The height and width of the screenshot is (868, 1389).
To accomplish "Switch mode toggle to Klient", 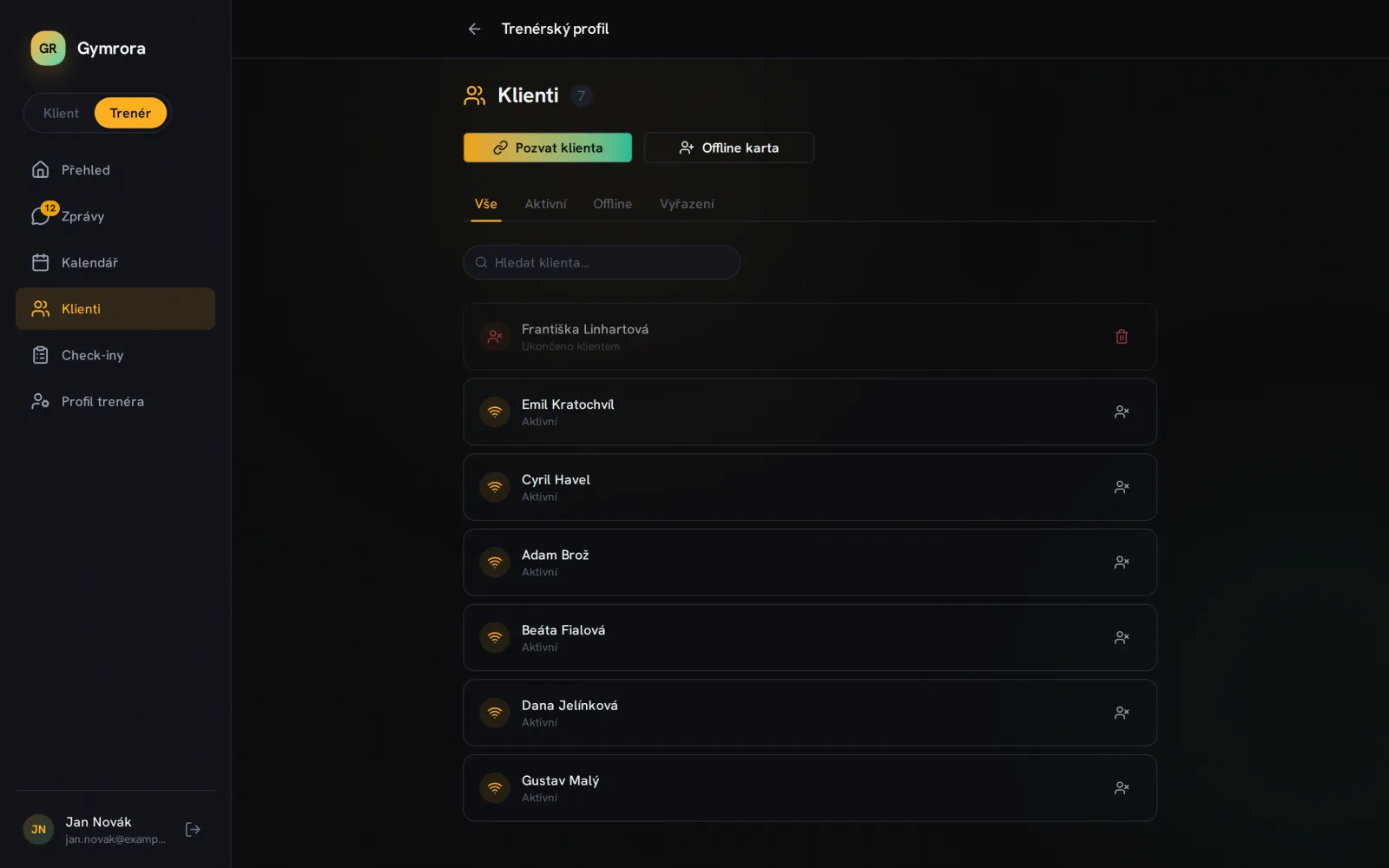I will (61, 113).
